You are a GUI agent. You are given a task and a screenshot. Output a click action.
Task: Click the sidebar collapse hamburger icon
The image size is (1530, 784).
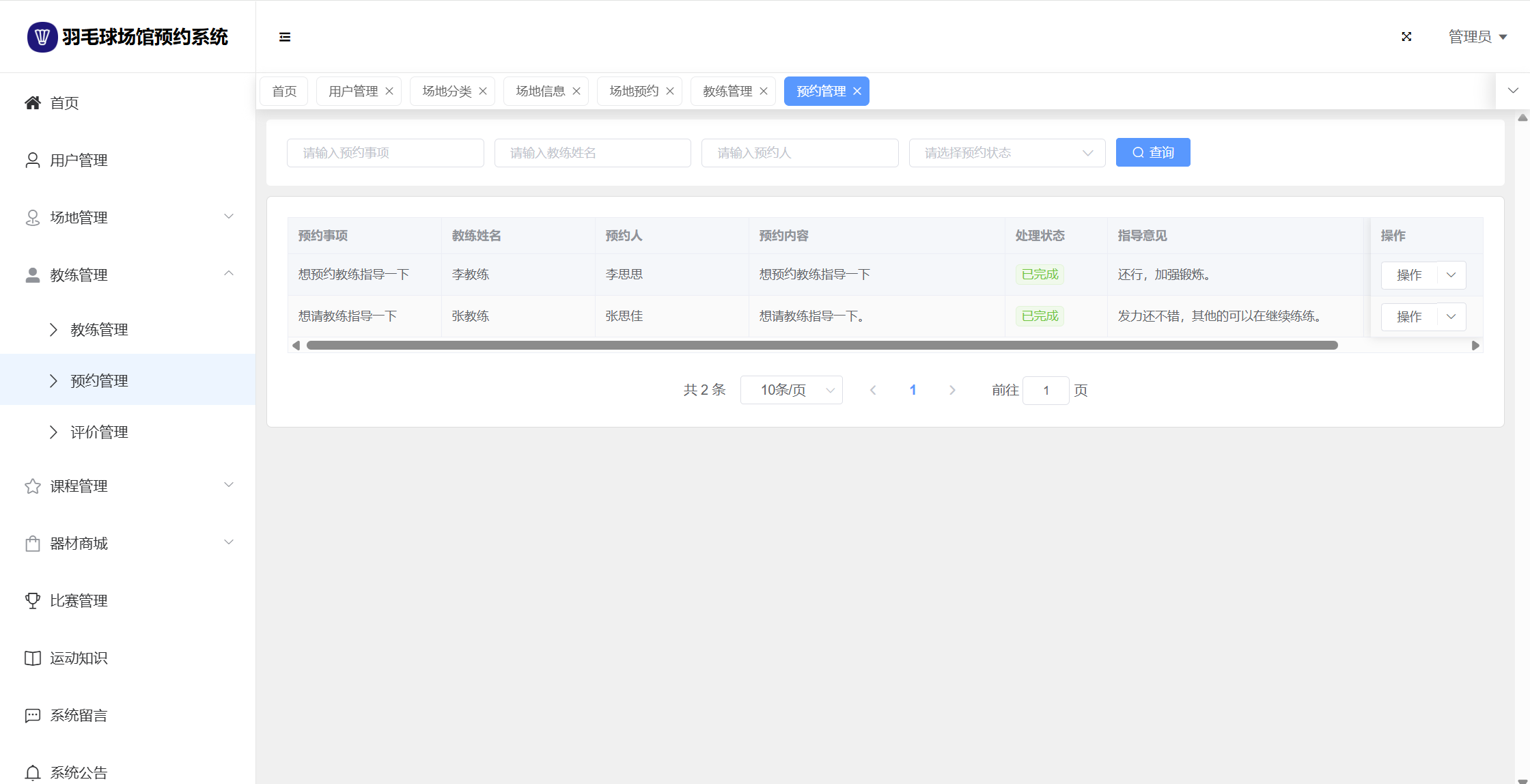(285, 37)
